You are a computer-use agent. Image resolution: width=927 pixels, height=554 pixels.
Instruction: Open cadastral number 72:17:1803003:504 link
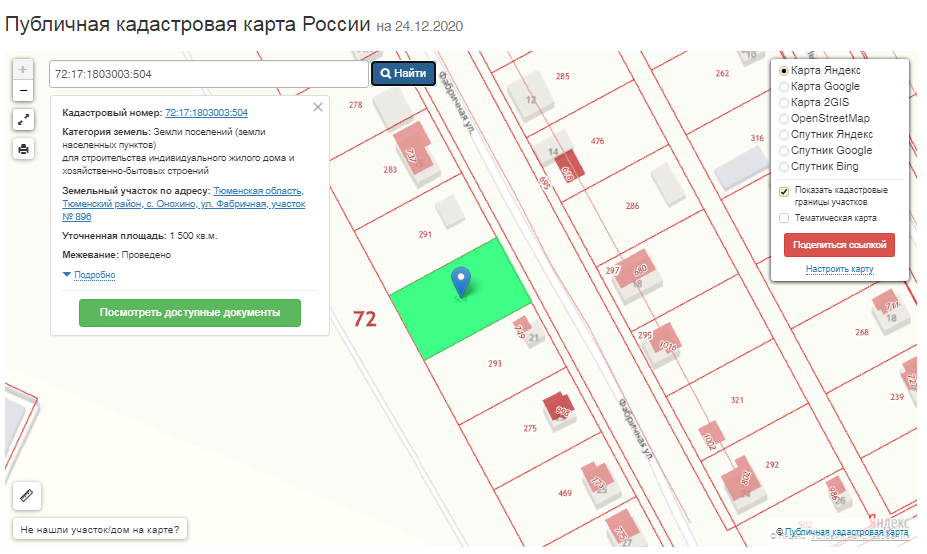[206, 113]
